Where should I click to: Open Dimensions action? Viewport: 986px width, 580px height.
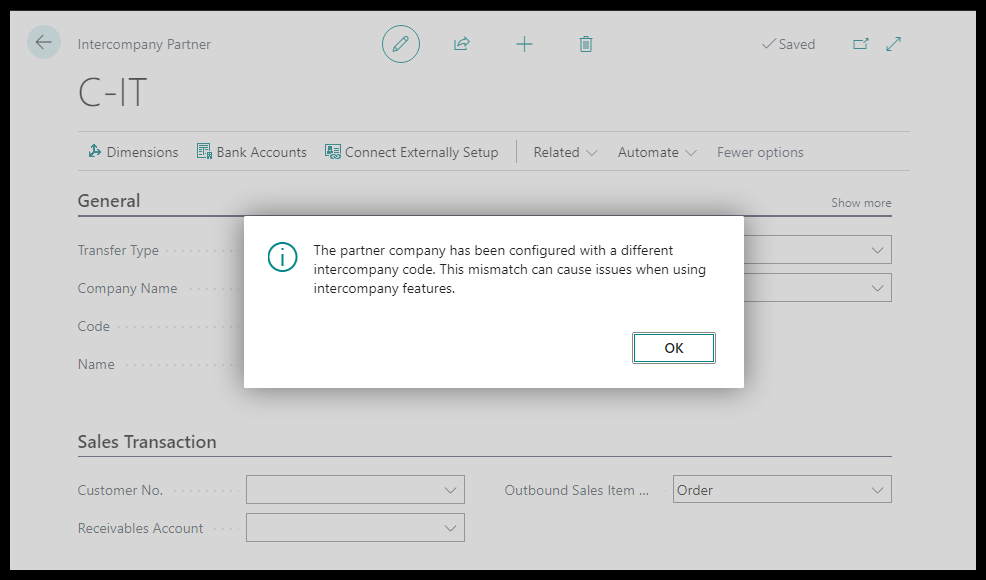133,152
